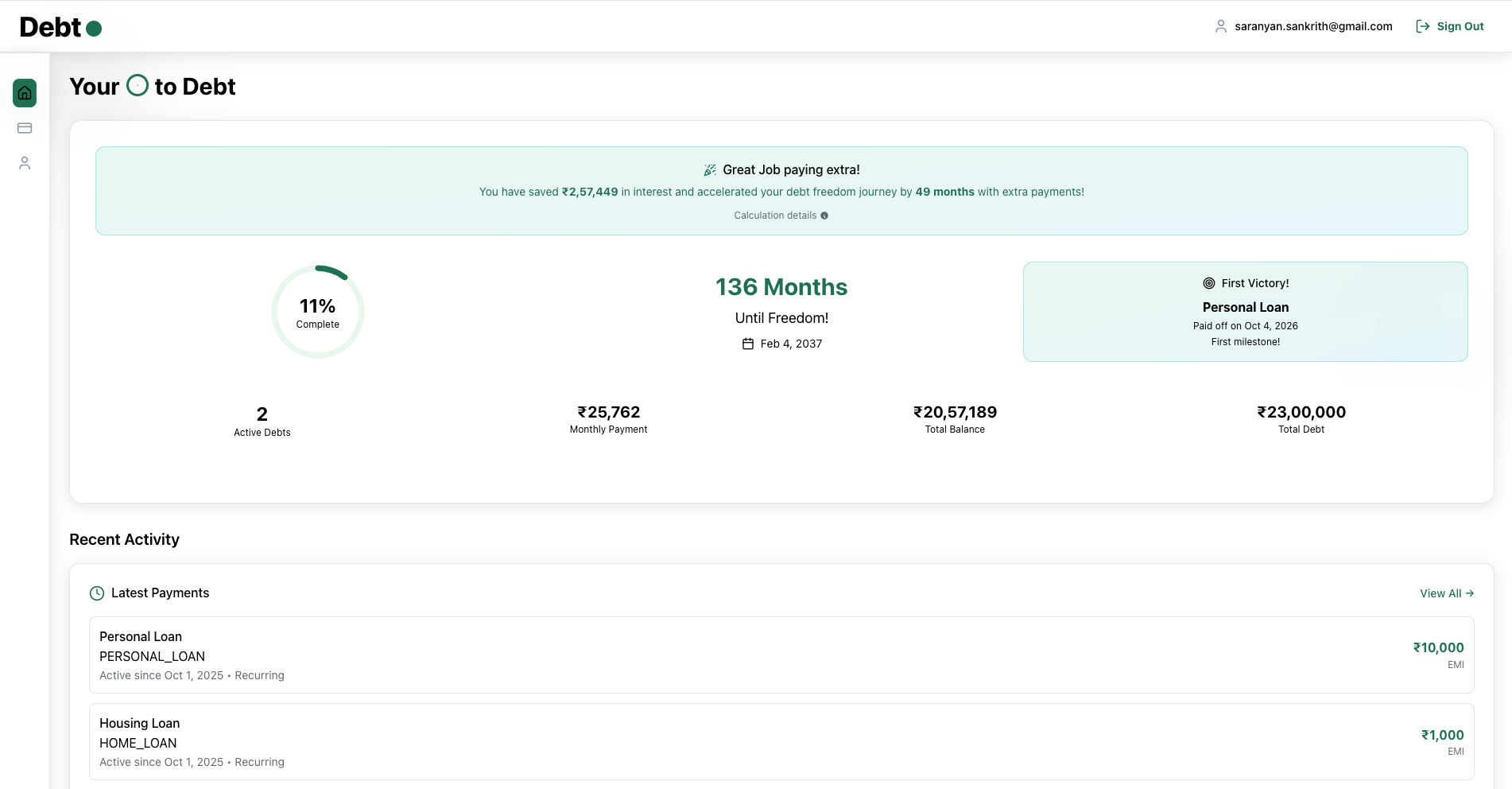The width and height of the screenshot is (1512, 789).
Task: Click the Debt logo text
Action: point(50,28)
